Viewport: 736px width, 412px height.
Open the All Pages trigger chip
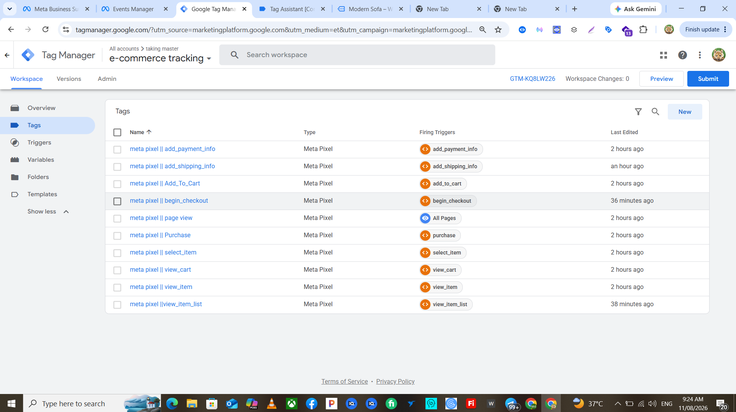pyautogui.click(x=440, y=218)
